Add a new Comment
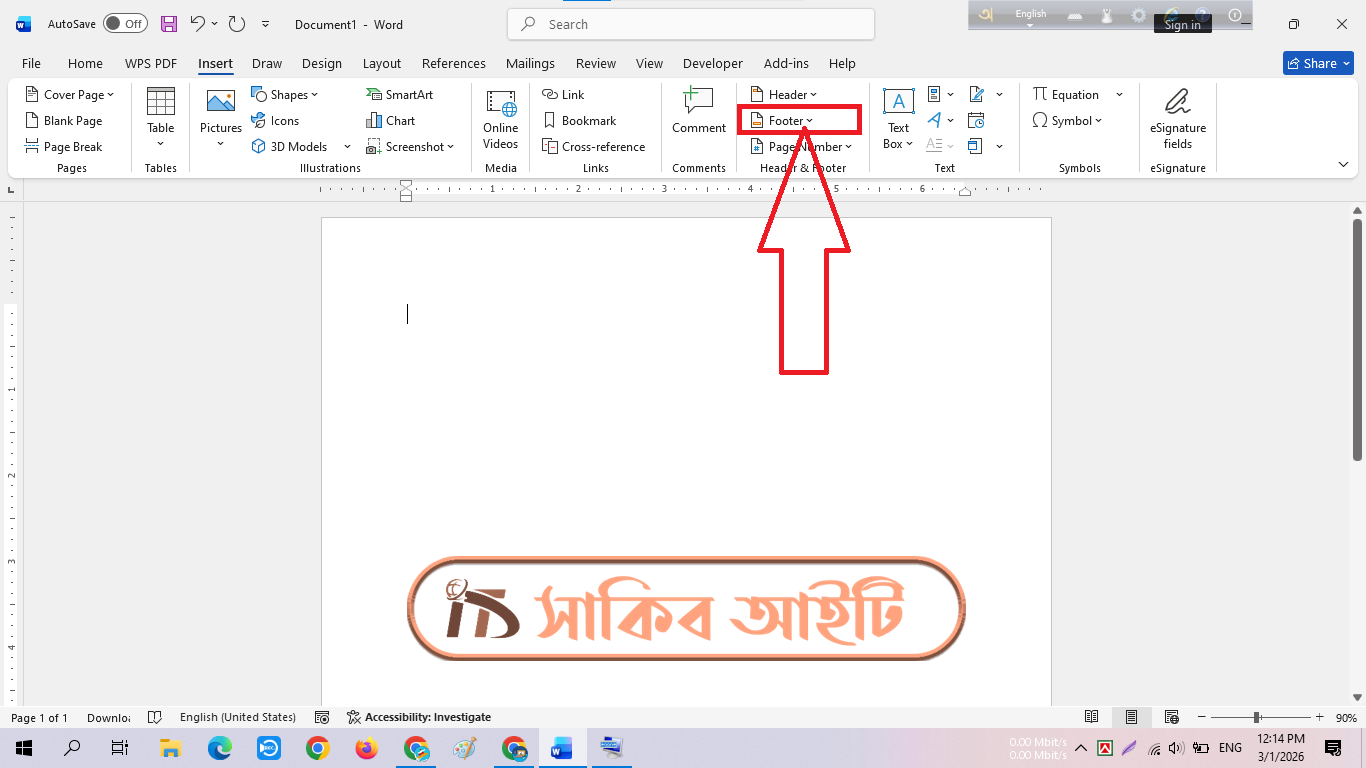Screen dimensions: 1366x768 coord(698,110)
